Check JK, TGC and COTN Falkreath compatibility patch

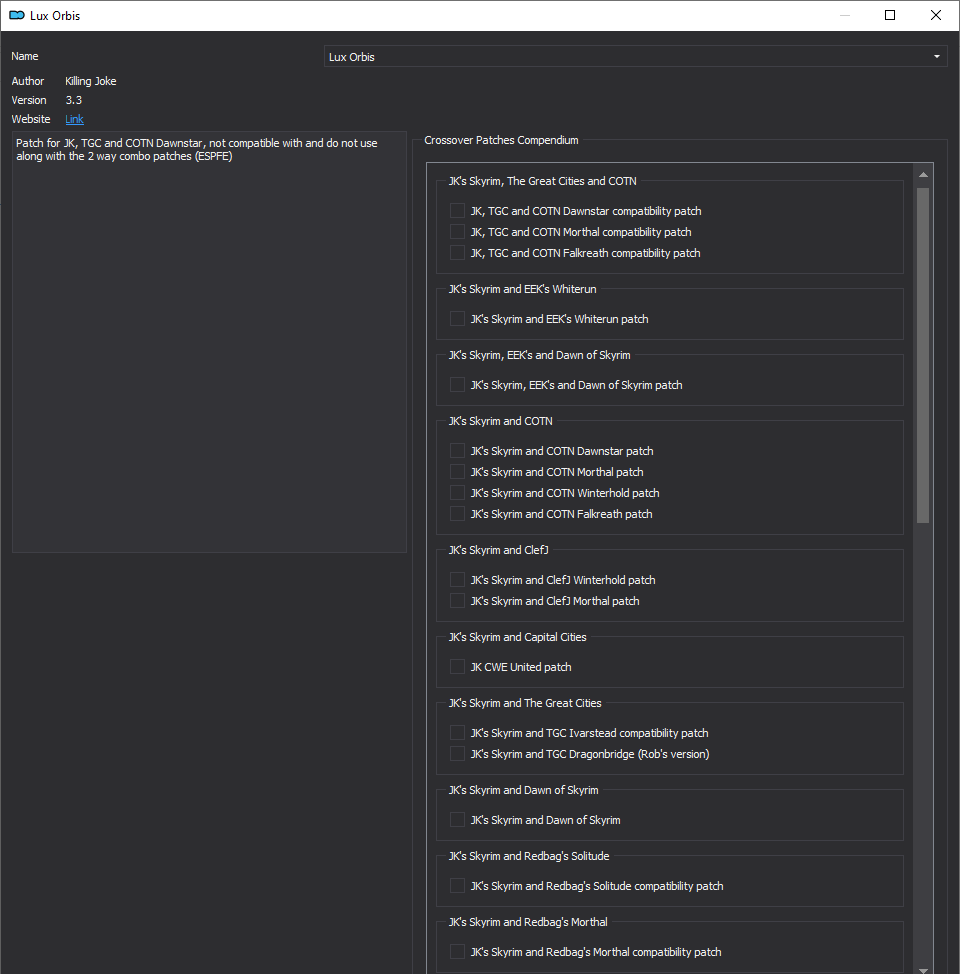click(457, 253)
